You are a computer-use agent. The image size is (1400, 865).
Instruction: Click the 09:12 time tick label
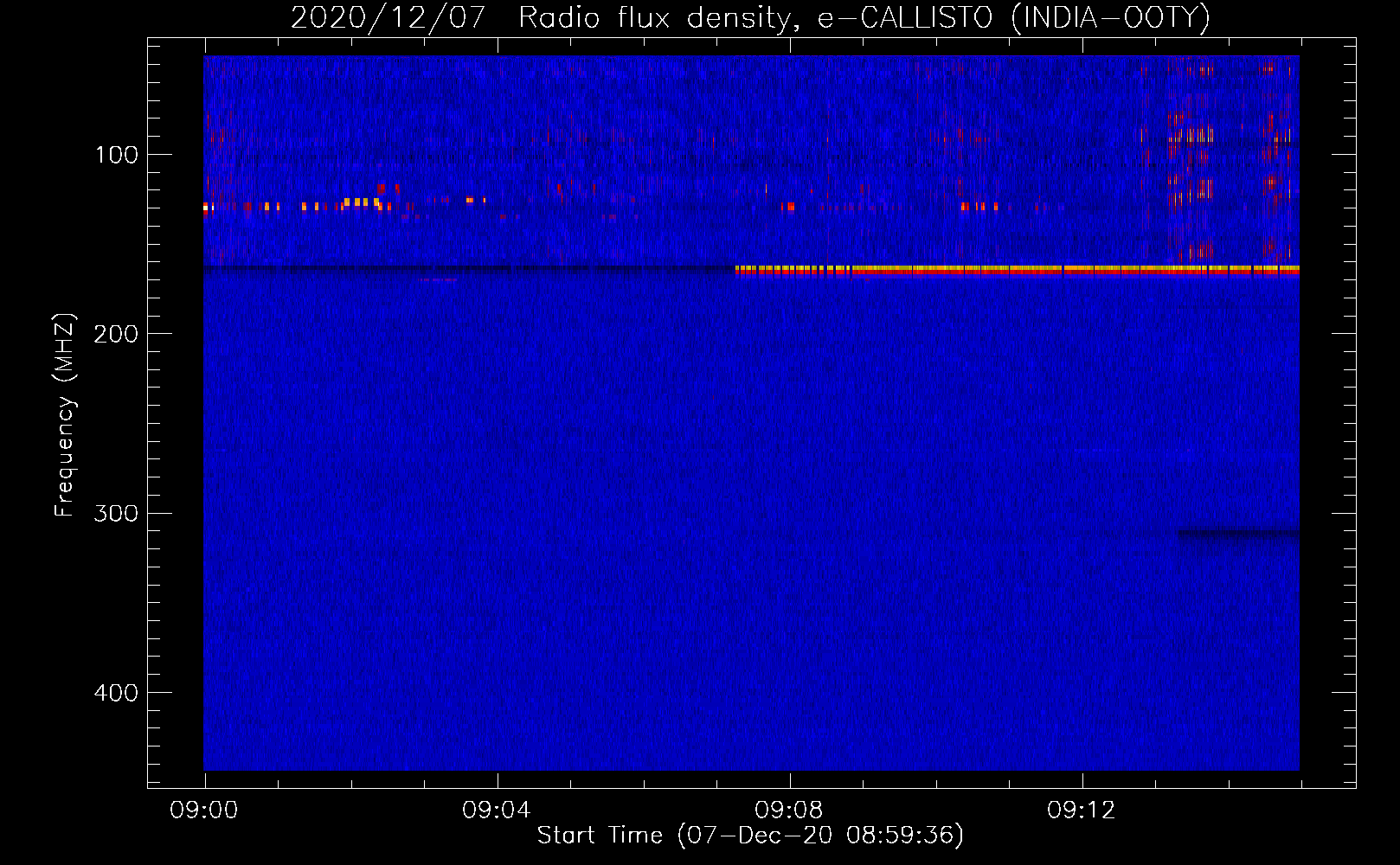point(1082,811)
